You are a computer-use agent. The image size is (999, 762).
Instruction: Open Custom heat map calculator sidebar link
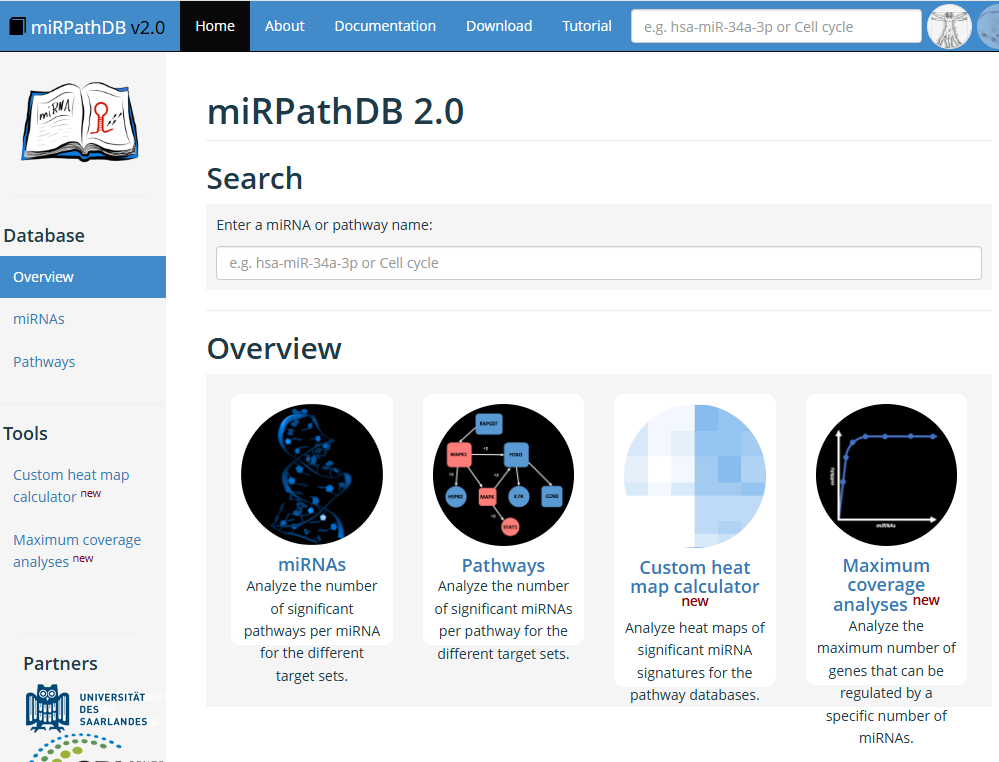(71, 485)
